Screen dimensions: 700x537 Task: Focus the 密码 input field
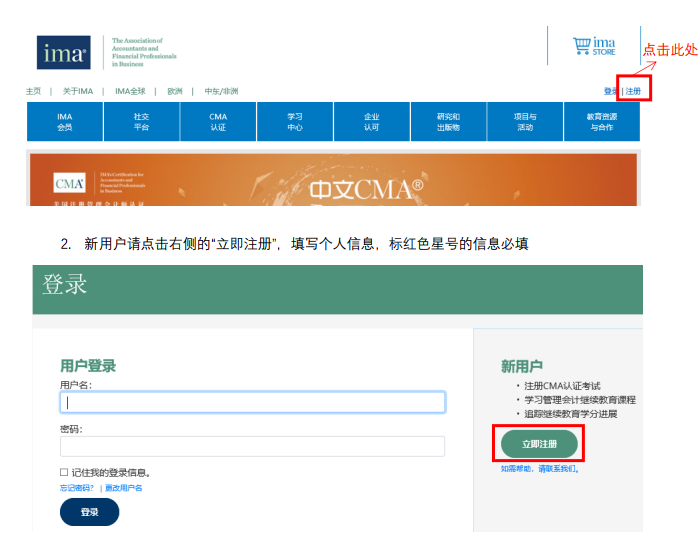[x=253, y=446]
